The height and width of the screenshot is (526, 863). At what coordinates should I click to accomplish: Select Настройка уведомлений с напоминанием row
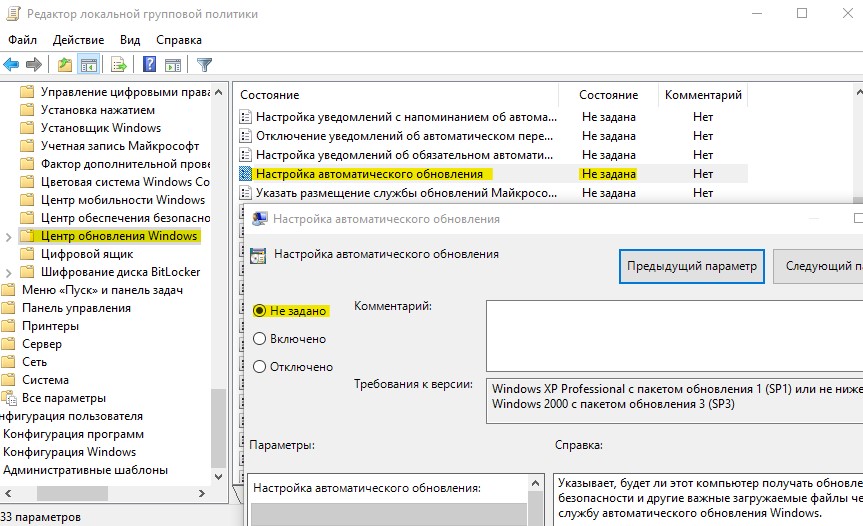(x=493, y=117)
